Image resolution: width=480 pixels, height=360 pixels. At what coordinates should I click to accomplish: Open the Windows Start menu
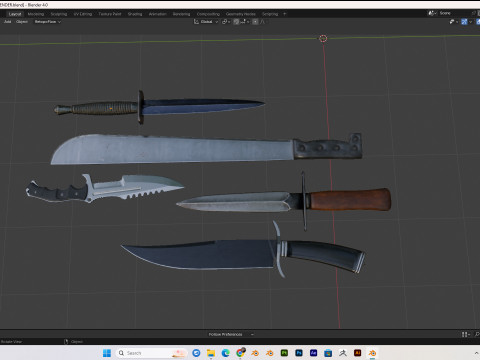107,353
